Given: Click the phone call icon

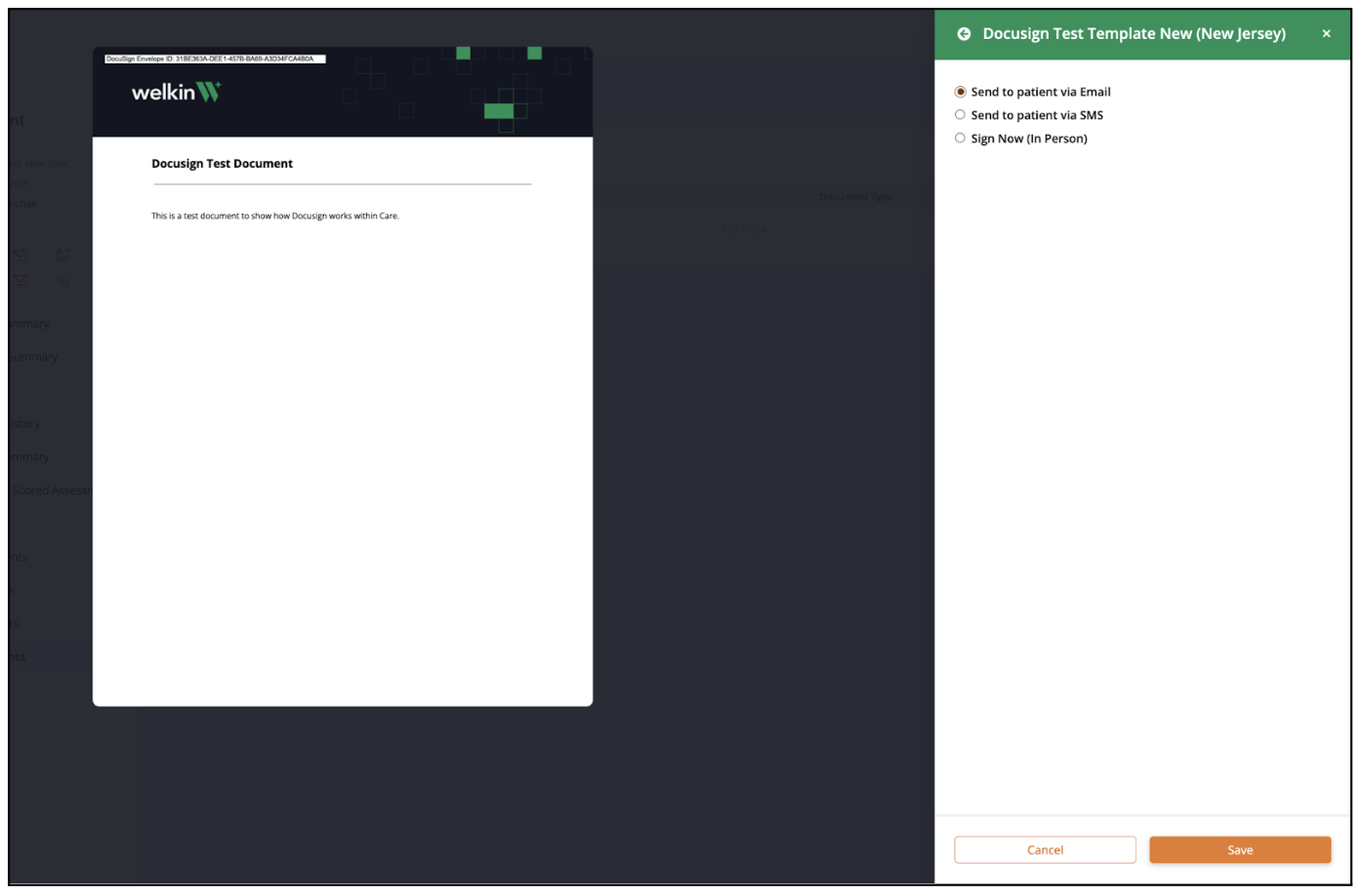Looking at the screenshot, I should (62, 280).
